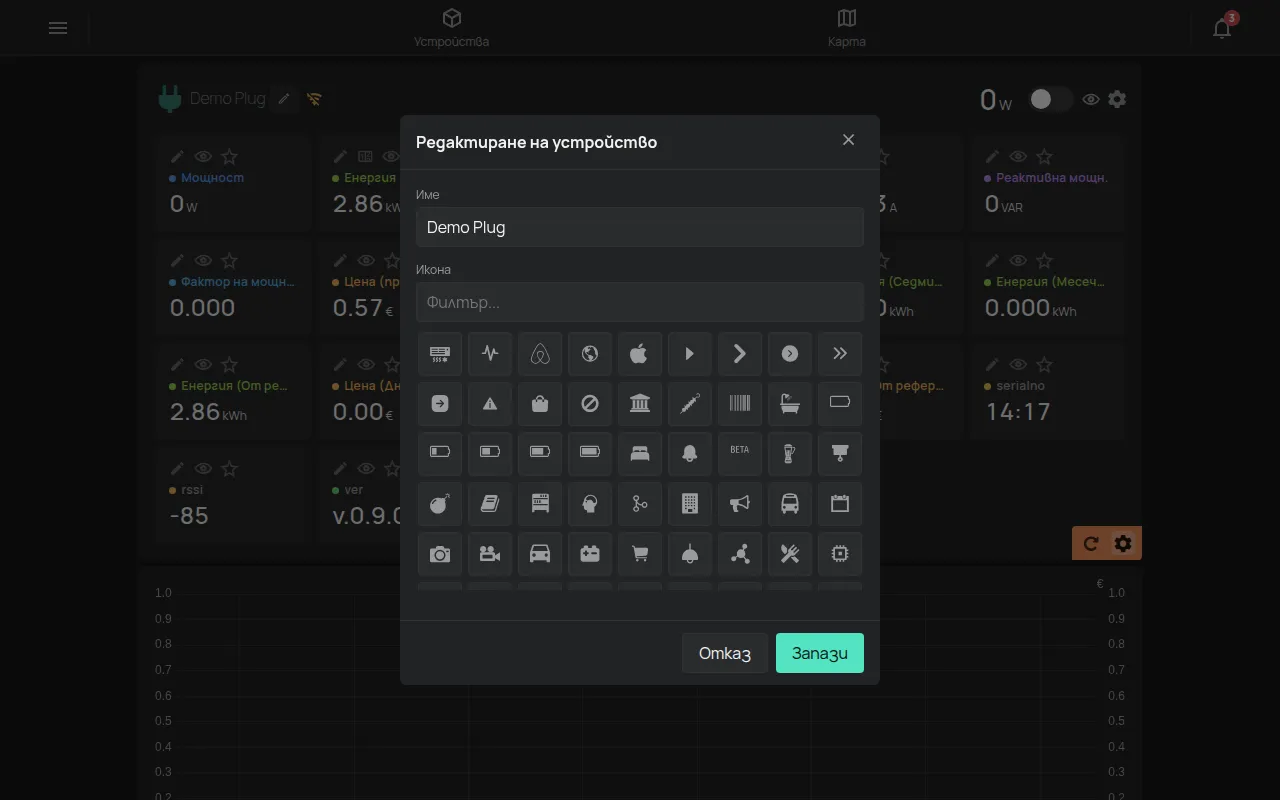Choose the calendar icon

tap(840, 503)
